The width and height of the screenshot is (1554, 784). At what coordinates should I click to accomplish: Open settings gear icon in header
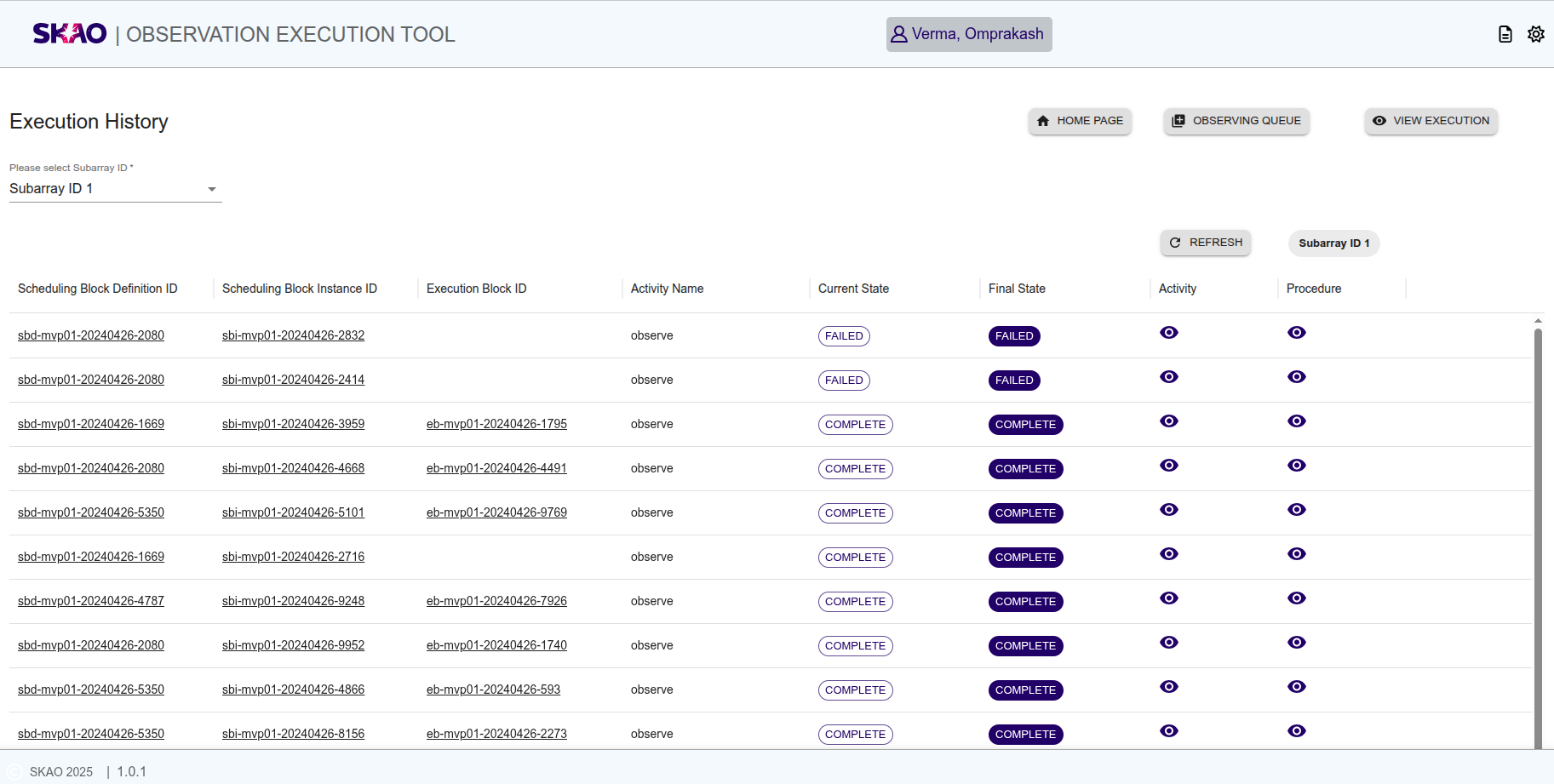click(1536, 34)
